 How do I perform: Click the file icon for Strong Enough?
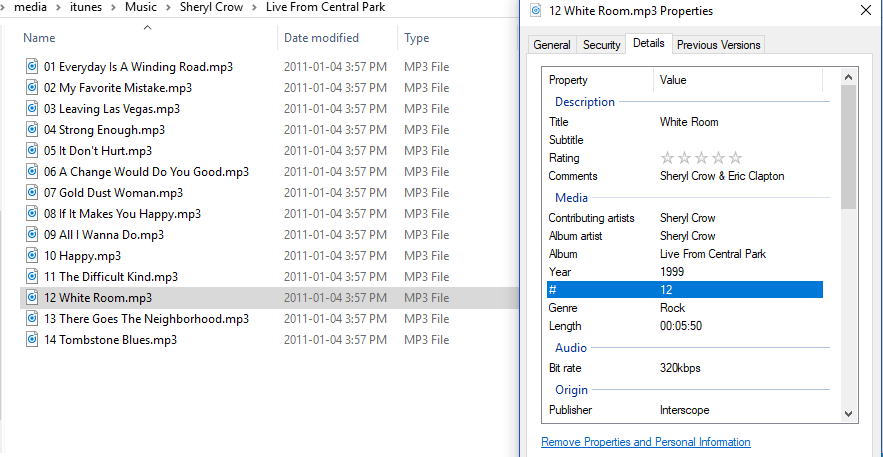pos(33,130)
